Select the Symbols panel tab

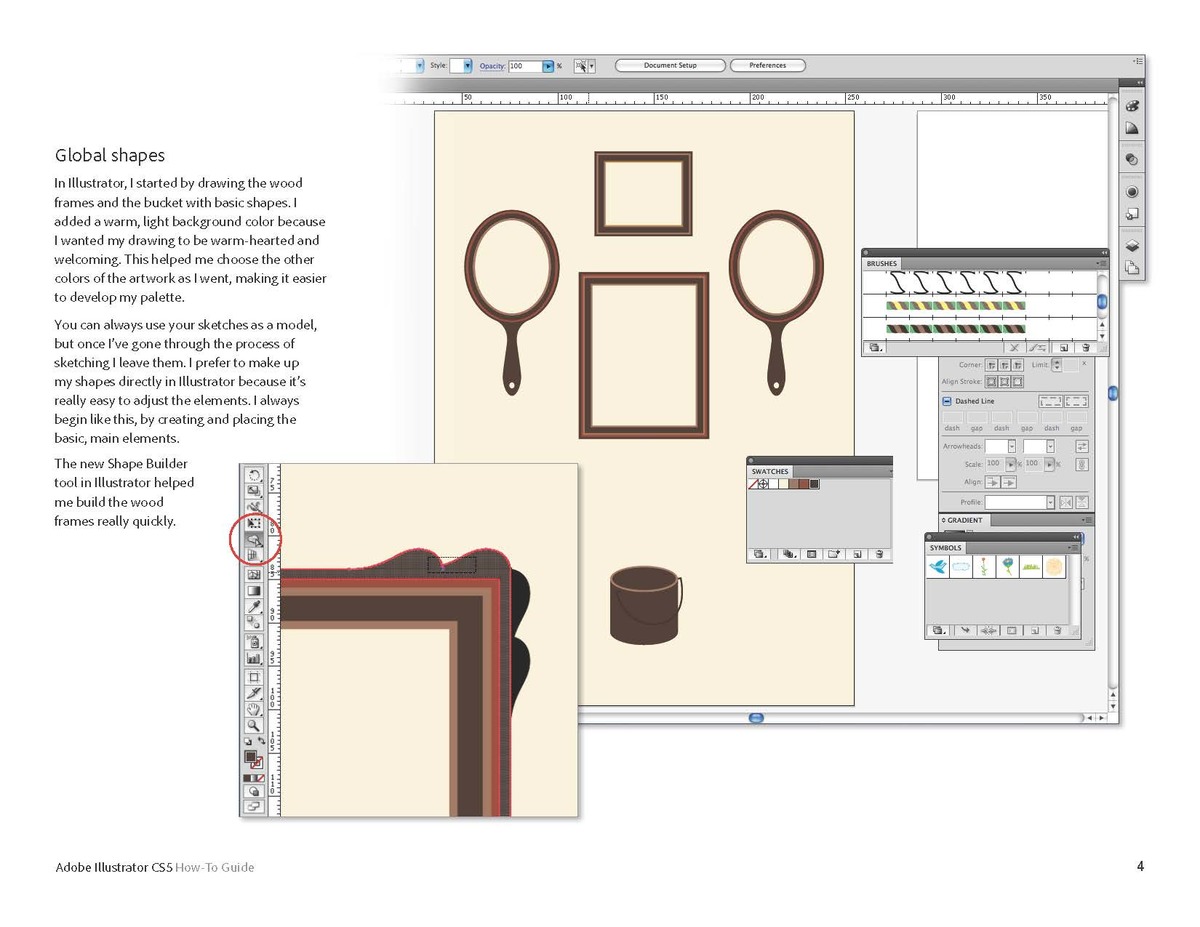tap(945, 548)
